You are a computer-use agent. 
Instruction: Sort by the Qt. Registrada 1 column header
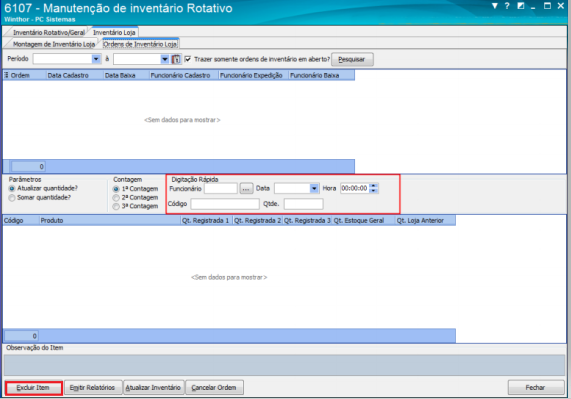pos(206,221)
